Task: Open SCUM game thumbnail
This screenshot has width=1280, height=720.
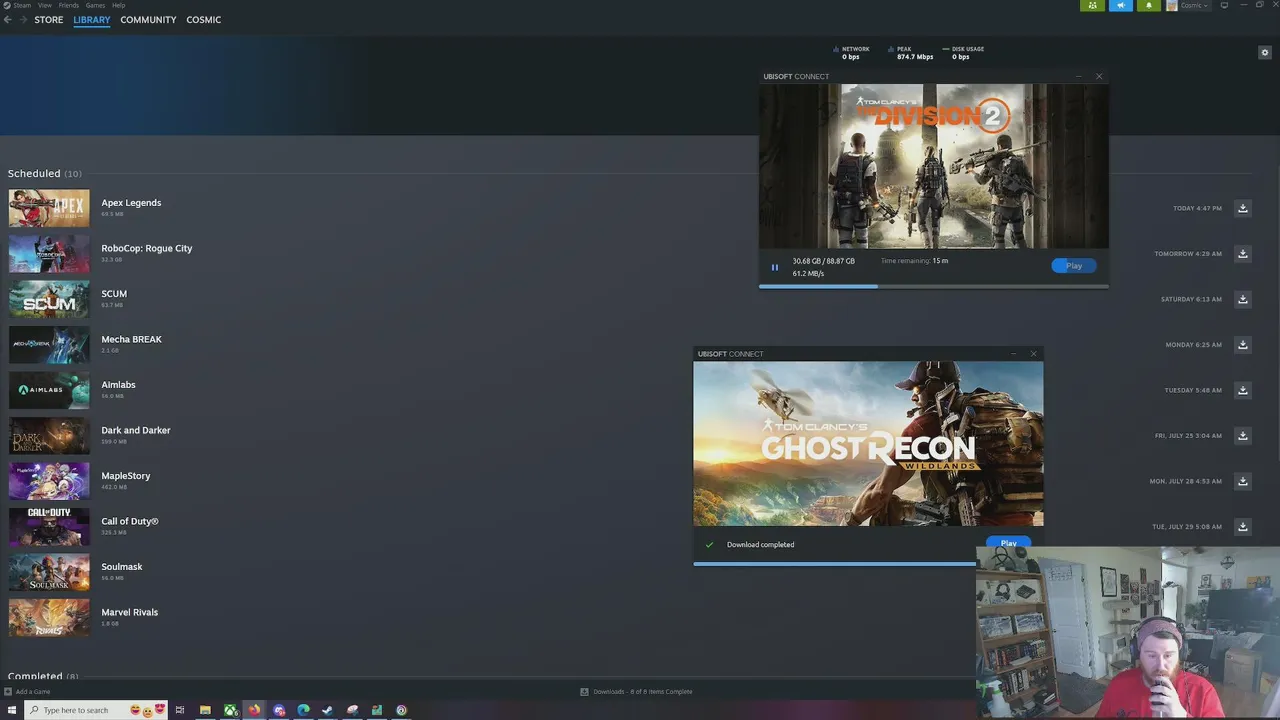Action: coord(49,299)
